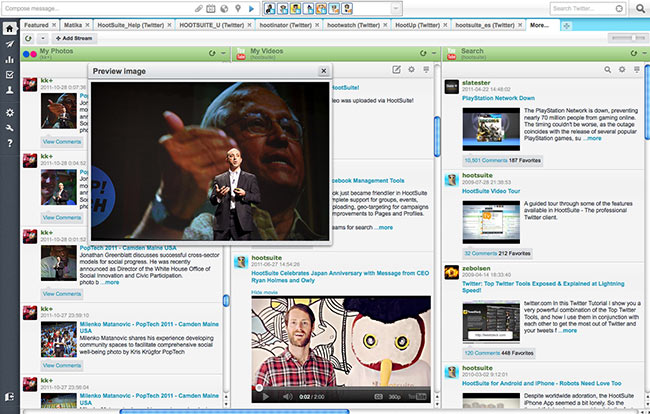The image size is (650, 414).
Task: Open stream options menu icon in My Videos
Action: click(426, 70)
